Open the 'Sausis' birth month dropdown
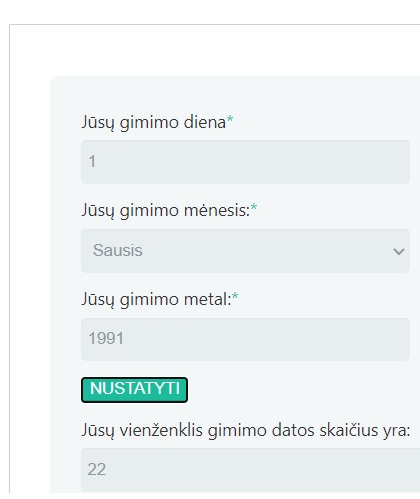The height and width of the screenshot is (499, 420). [245, 251]
